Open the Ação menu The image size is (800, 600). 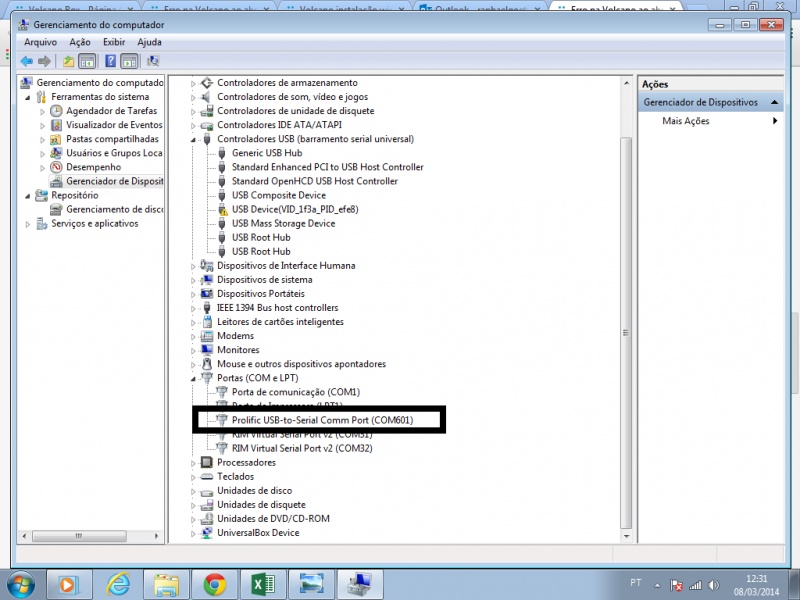pyautogui.click(x=80, y=42)
